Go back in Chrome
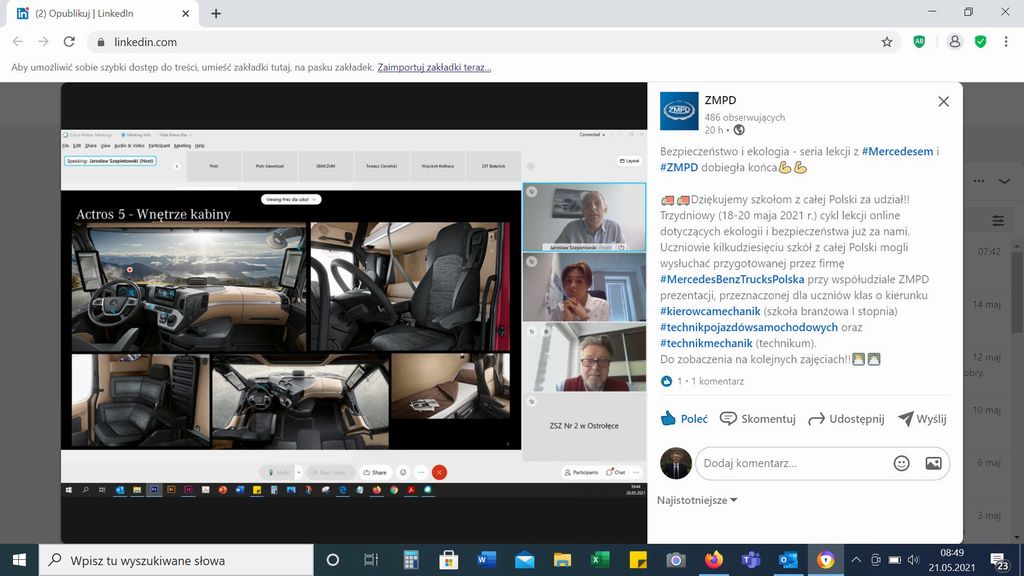 pos(18,42)
